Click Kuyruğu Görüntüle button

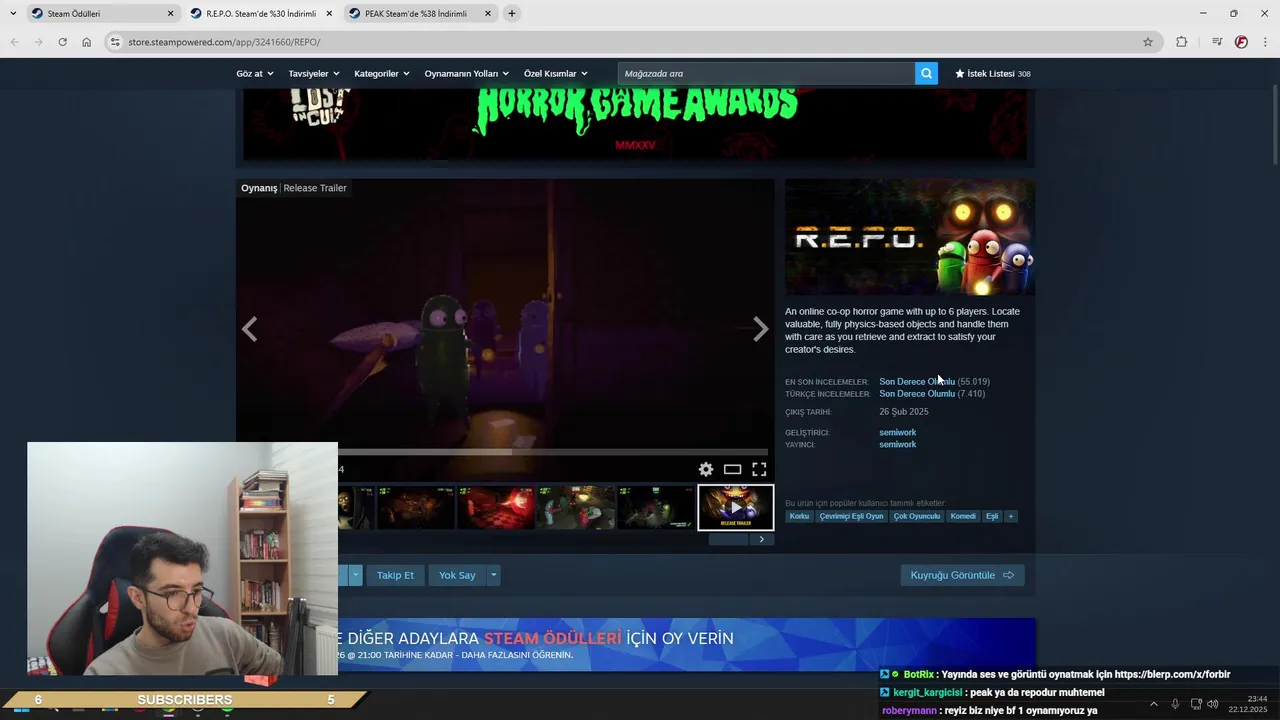pyautogui.click(x=962, y=575)
